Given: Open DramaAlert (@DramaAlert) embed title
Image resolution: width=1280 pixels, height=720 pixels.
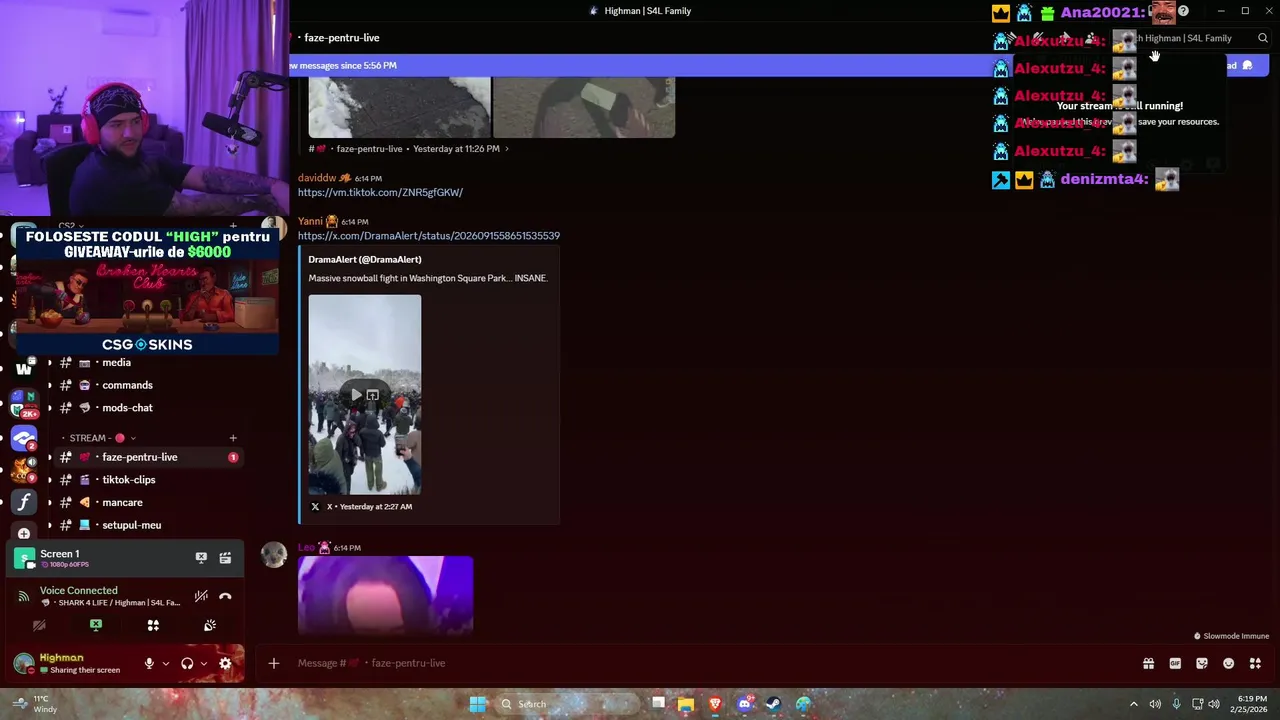Looking at the screenshot, I should [x=365, y=260].
